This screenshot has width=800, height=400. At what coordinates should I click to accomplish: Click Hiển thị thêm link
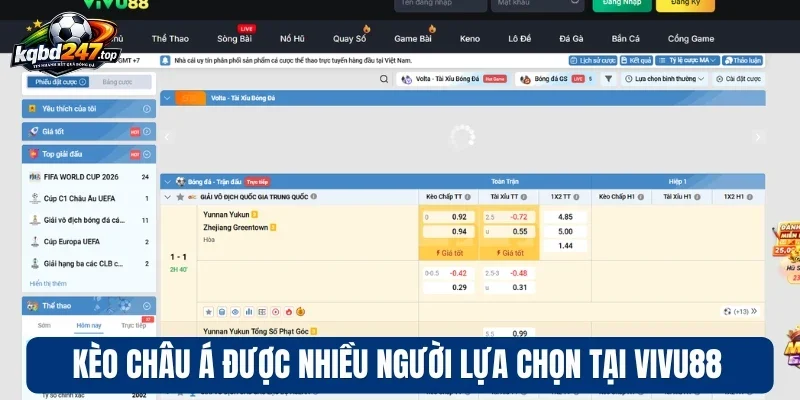(x=48, y=284)
